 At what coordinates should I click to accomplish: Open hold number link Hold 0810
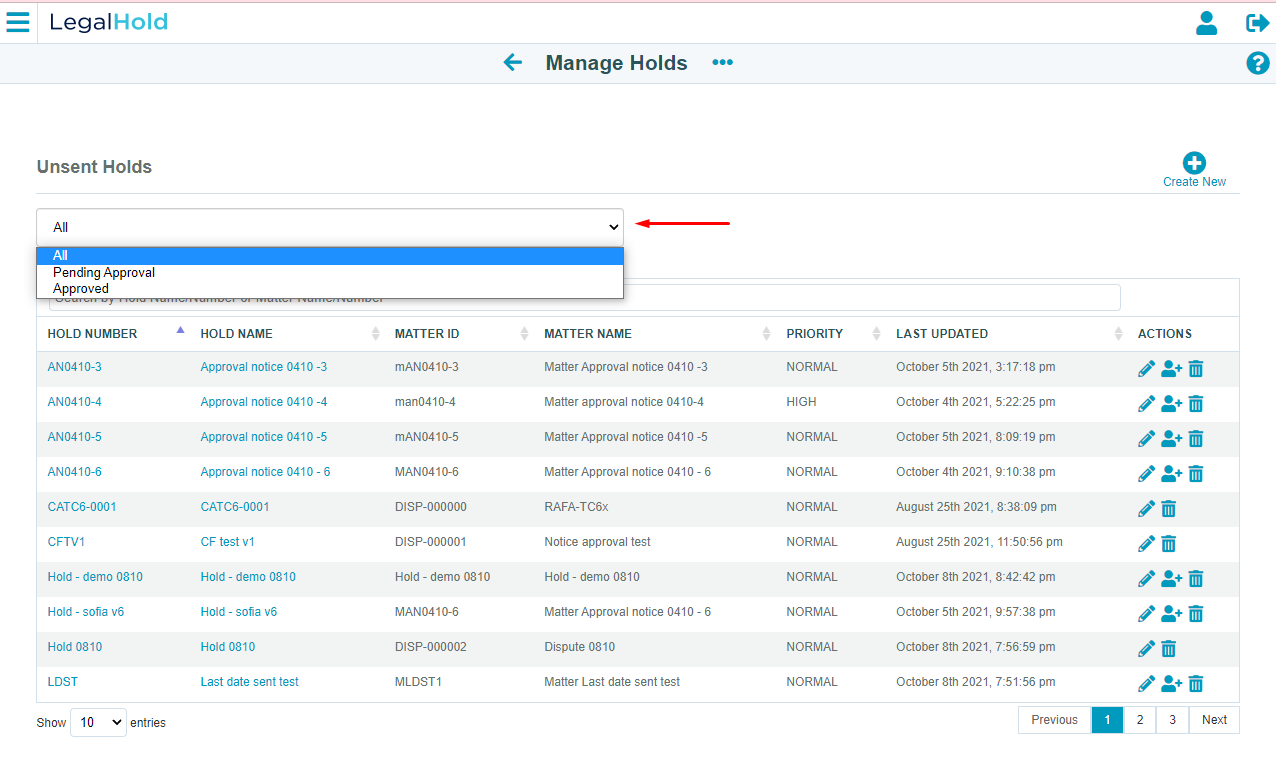click(x=75, y=647)
